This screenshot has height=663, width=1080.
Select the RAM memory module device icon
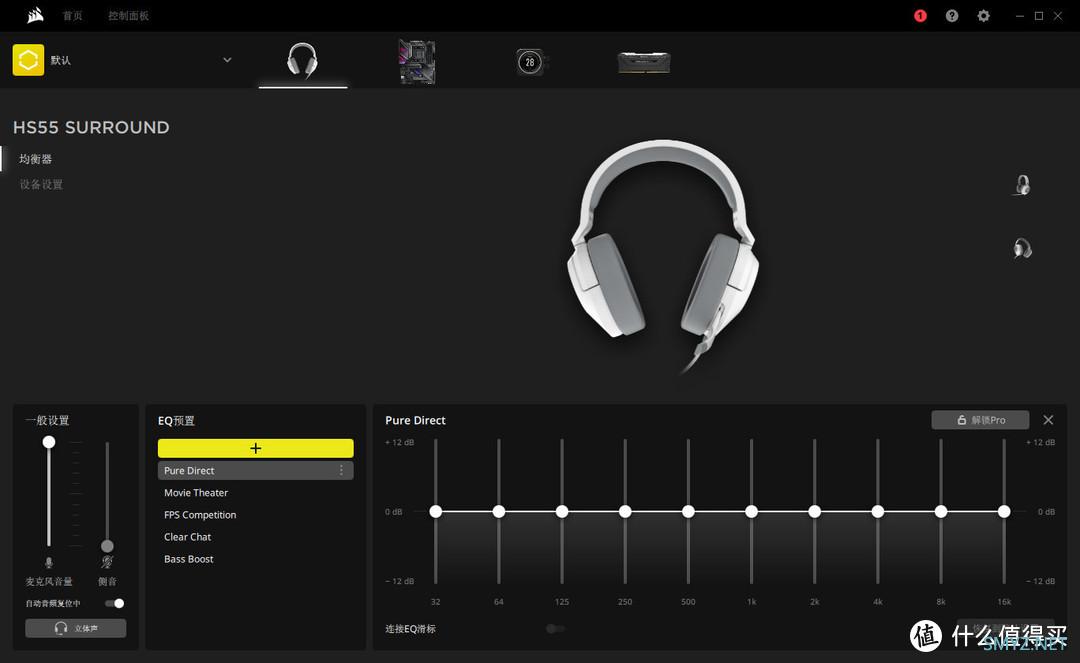(644, 62)
